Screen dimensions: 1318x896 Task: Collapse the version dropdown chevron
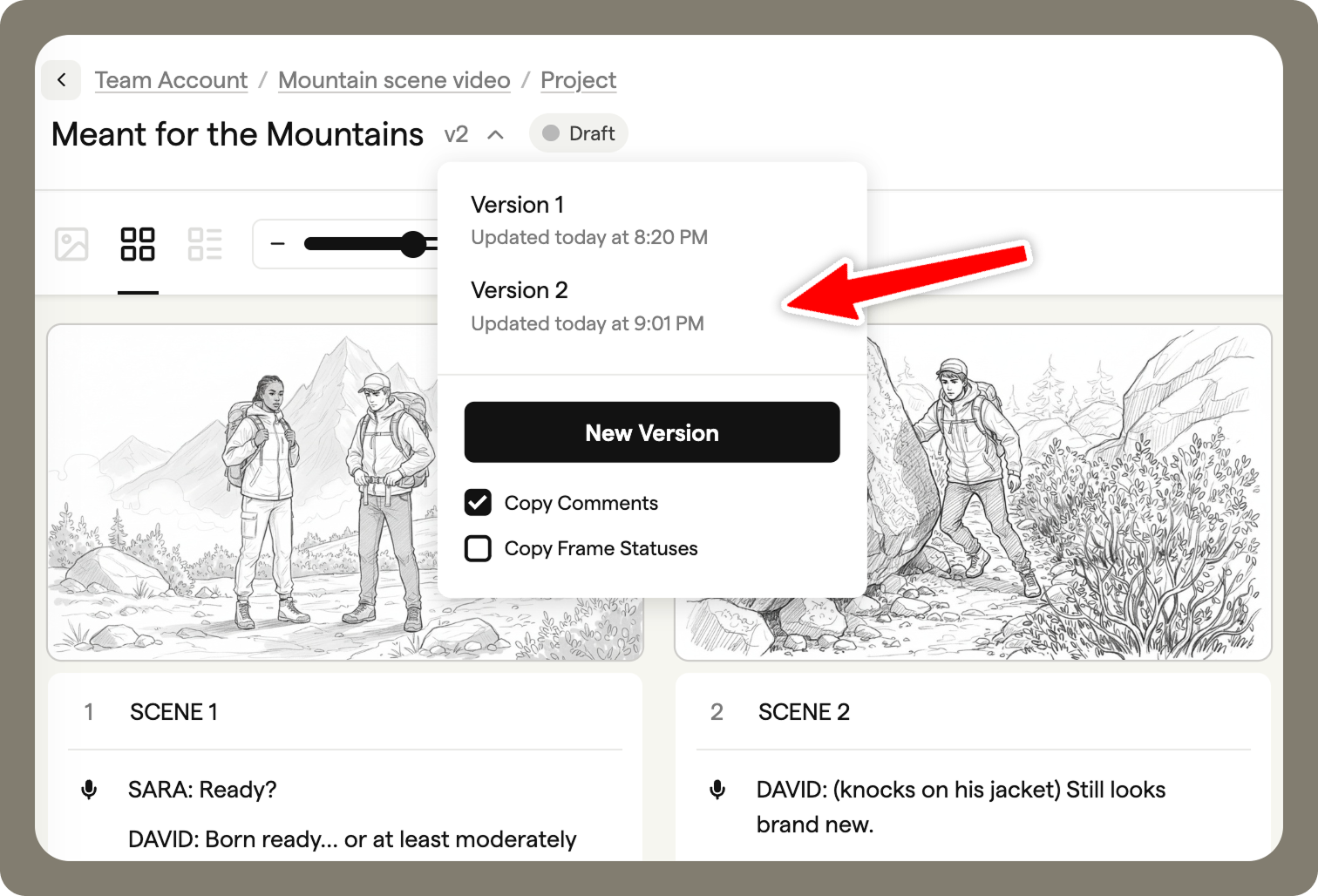[x=495, y=134]
